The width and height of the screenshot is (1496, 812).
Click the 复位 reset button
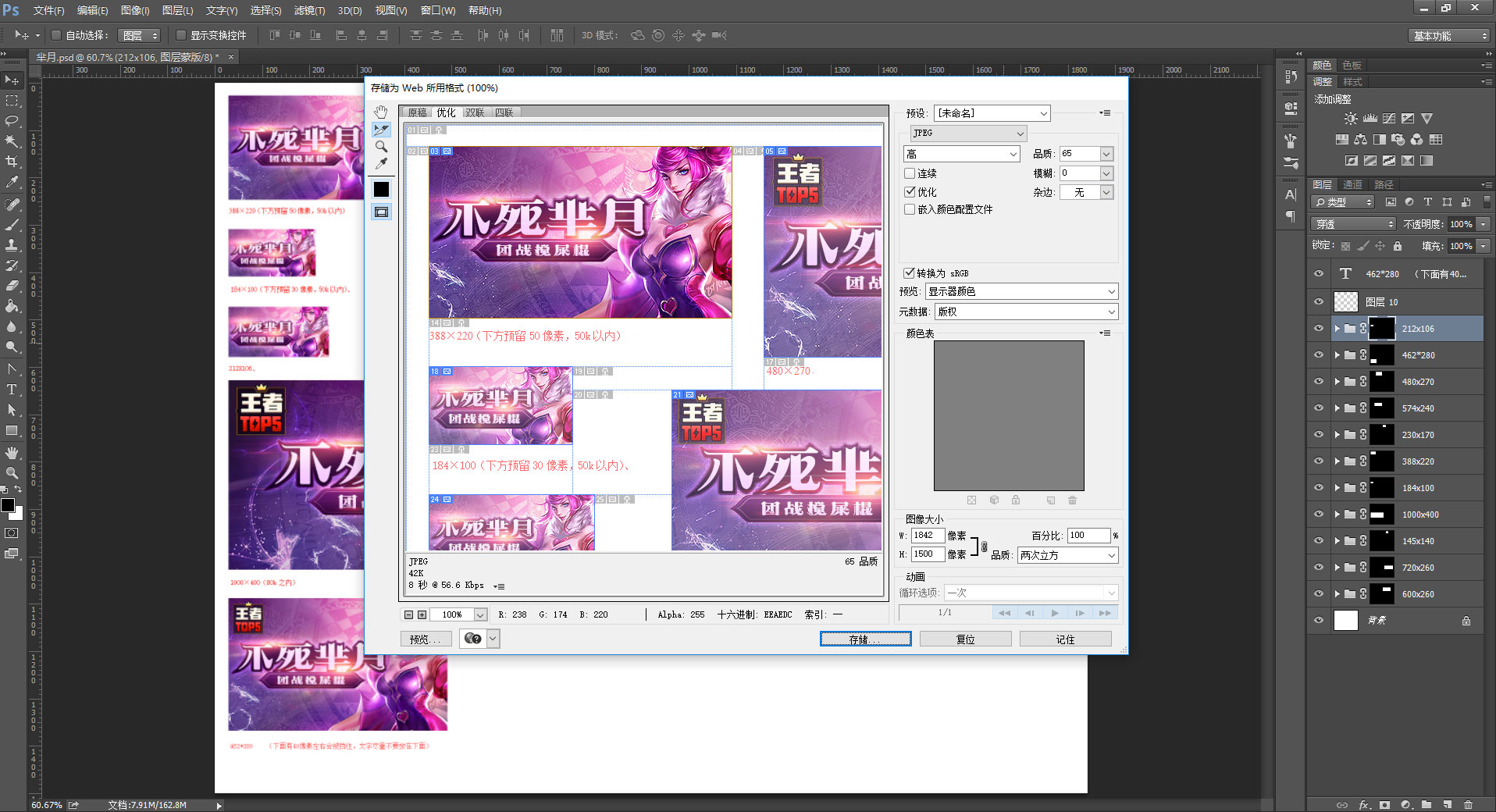[965, 639]
